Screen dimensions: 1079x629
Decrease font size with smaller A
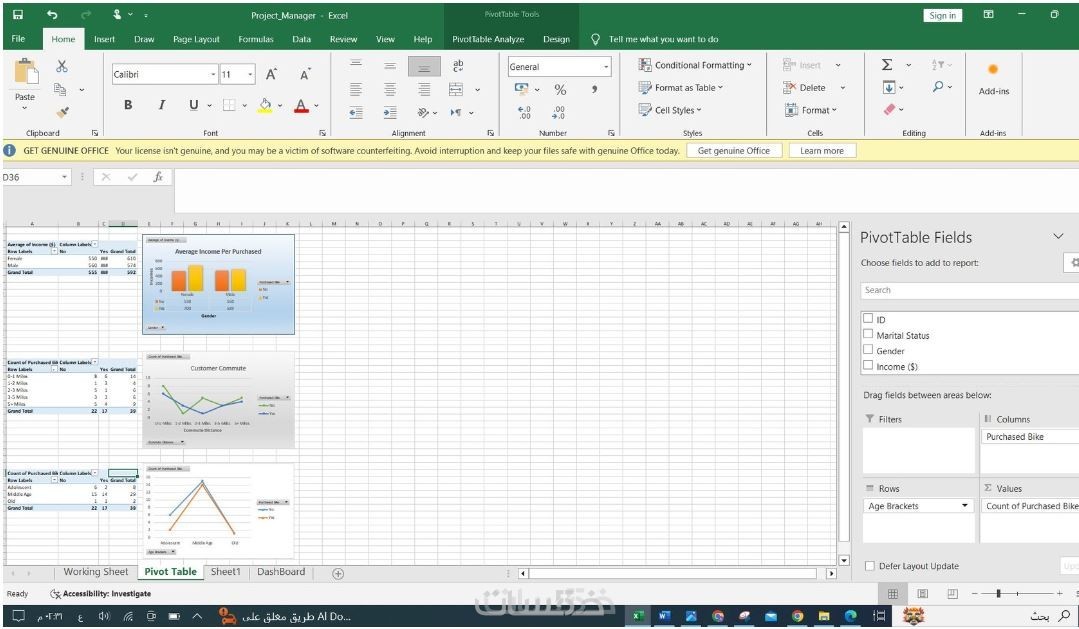coord(305,74)
